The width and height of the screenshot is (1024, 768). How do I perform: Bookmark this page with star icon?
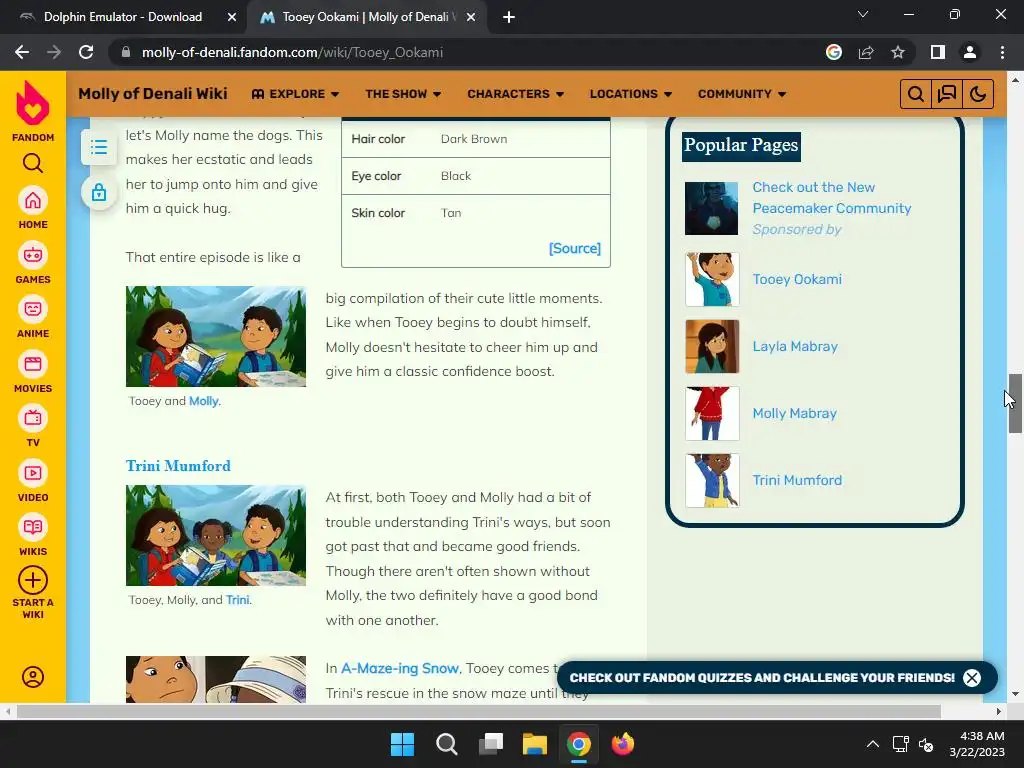click(x=898, y=52)
